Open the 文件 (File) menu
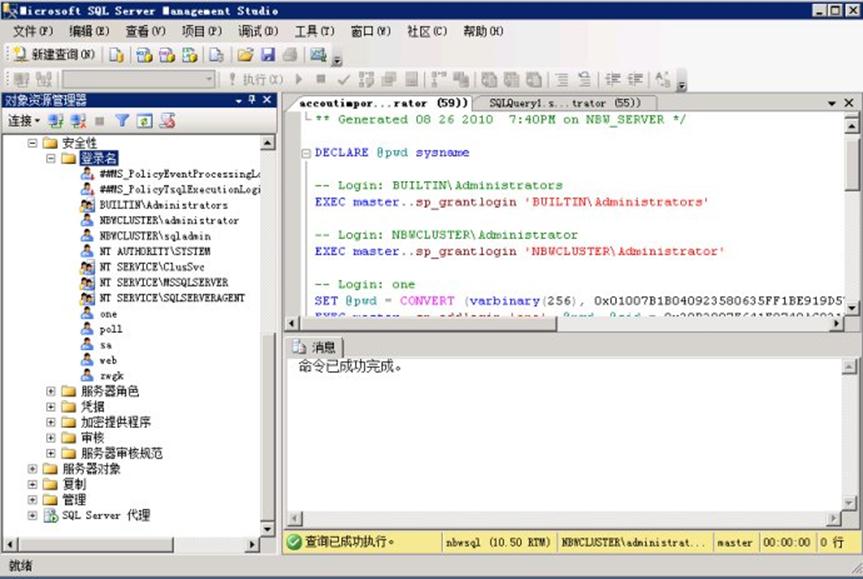Screen dimensions: 863x579 [32, 31]
